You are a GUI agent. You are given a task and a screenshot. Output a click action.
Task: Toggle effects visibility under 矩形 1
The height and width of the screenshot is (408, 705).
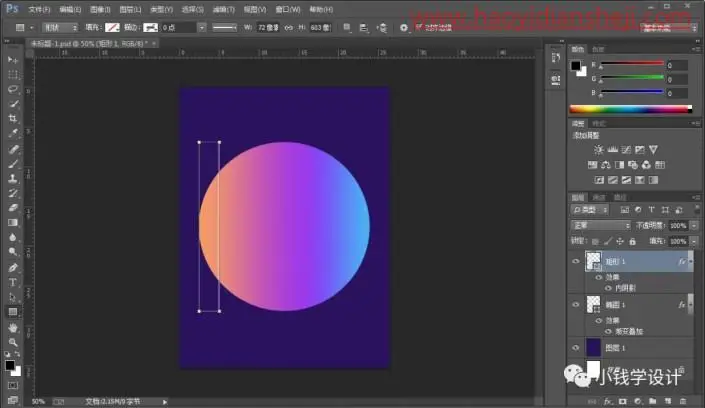point(598,278)
